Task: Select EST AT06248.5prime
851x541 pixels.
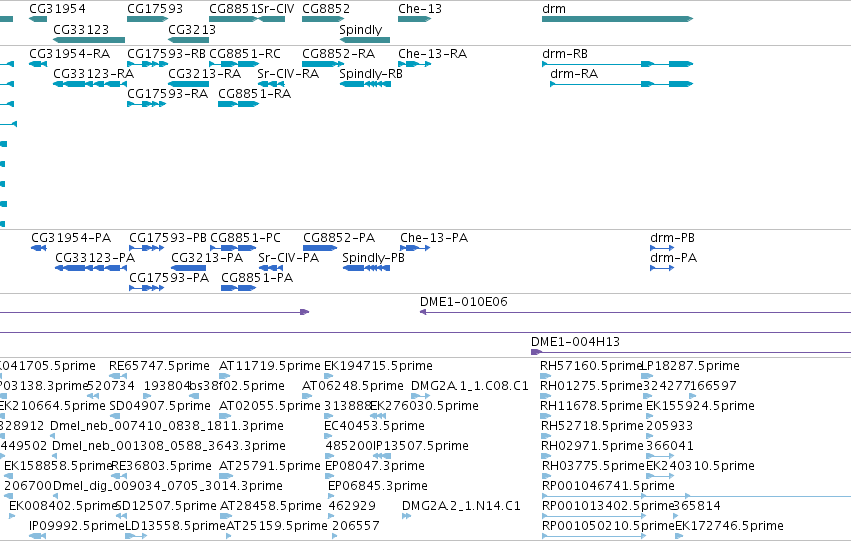Action: [307, 396]
